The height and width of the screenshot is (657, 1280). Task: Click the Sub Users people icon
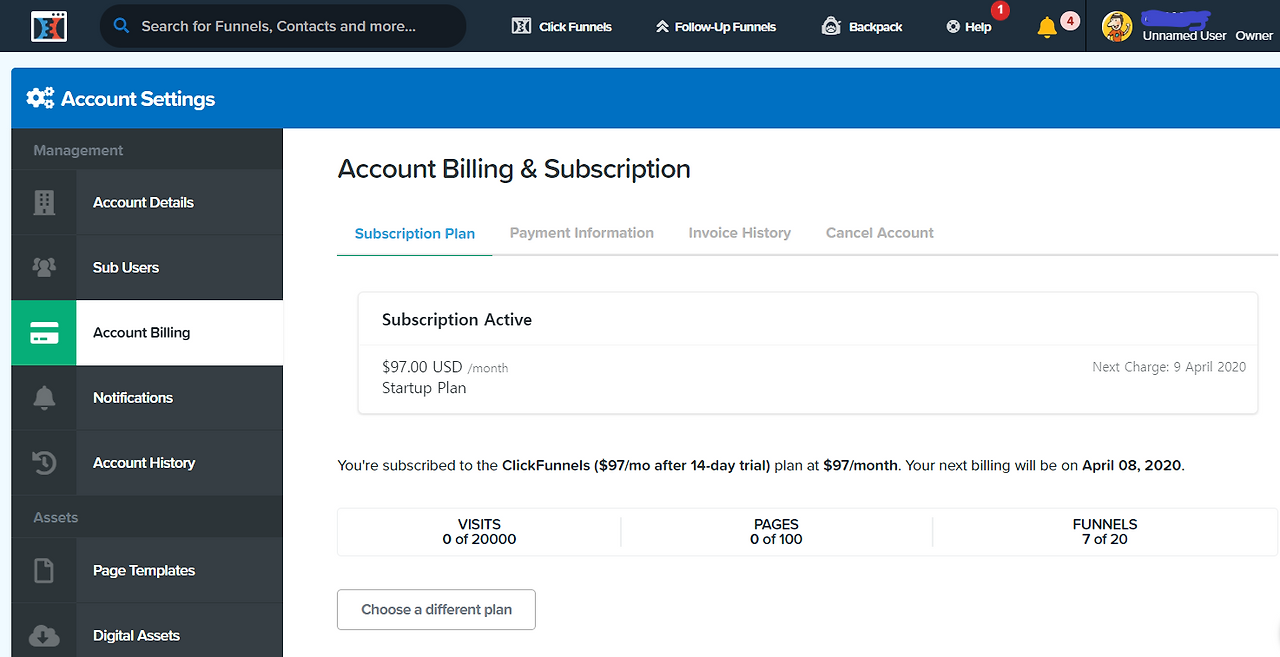[x=44, y=267]
